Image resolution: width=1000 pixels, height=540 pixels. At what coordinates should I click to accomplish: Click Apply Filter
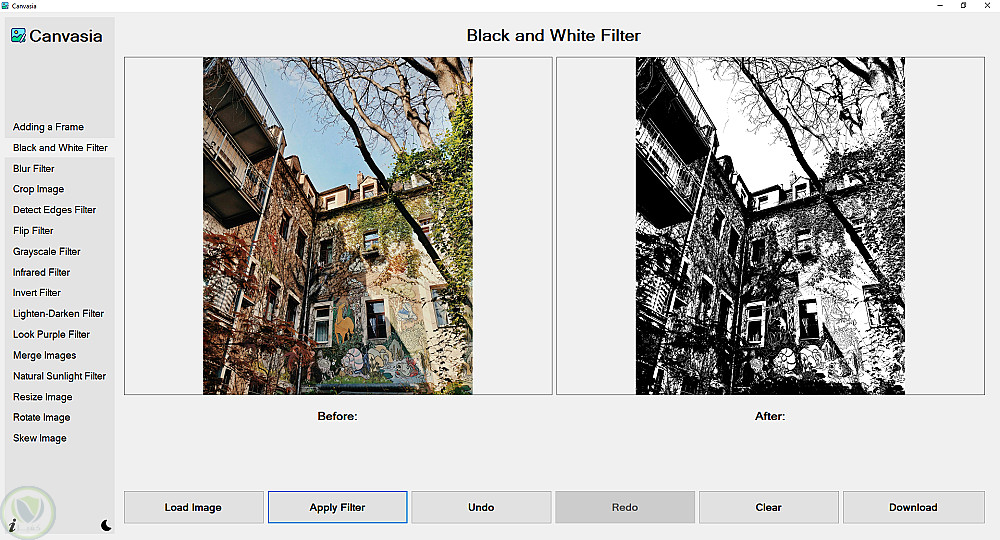(337, 507)
